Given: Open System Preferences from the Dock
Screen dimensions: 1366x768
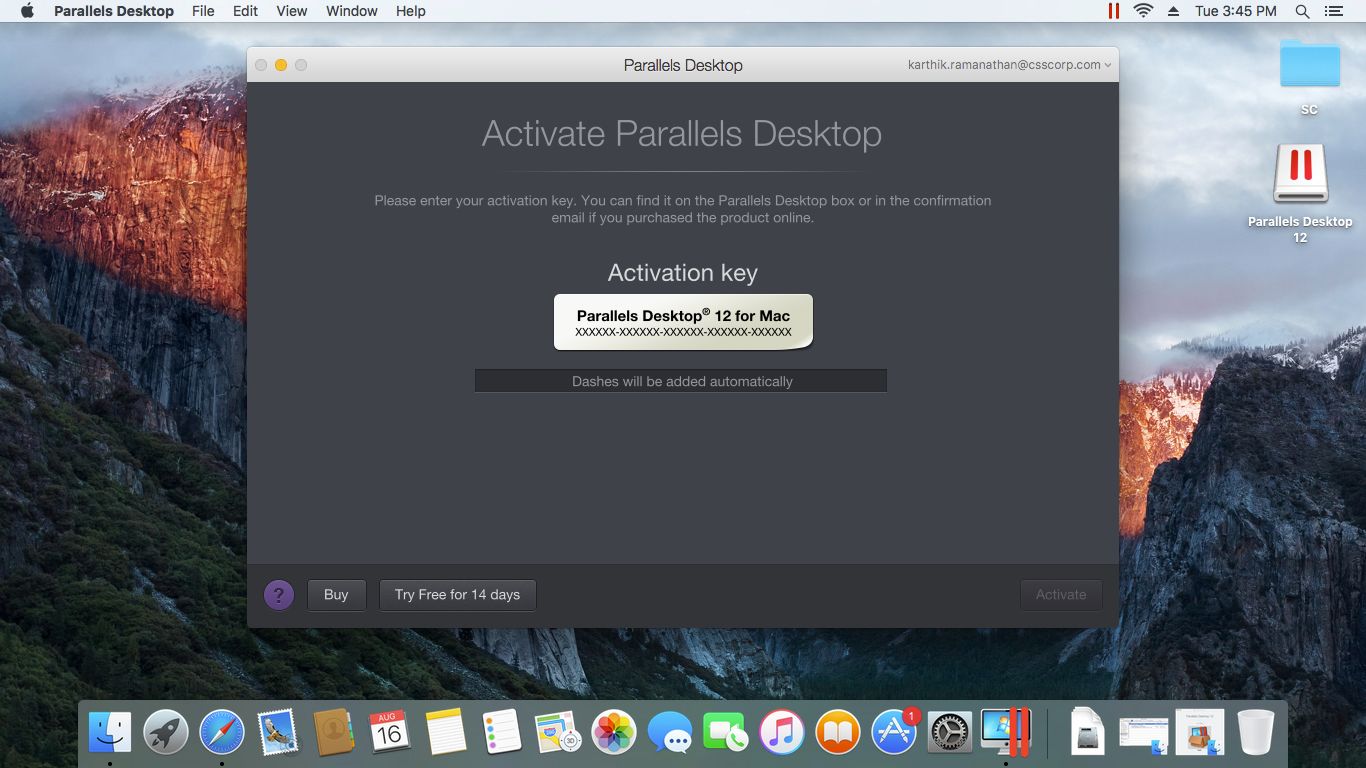Looking at the screenshot, I should (x=950, y=733).
